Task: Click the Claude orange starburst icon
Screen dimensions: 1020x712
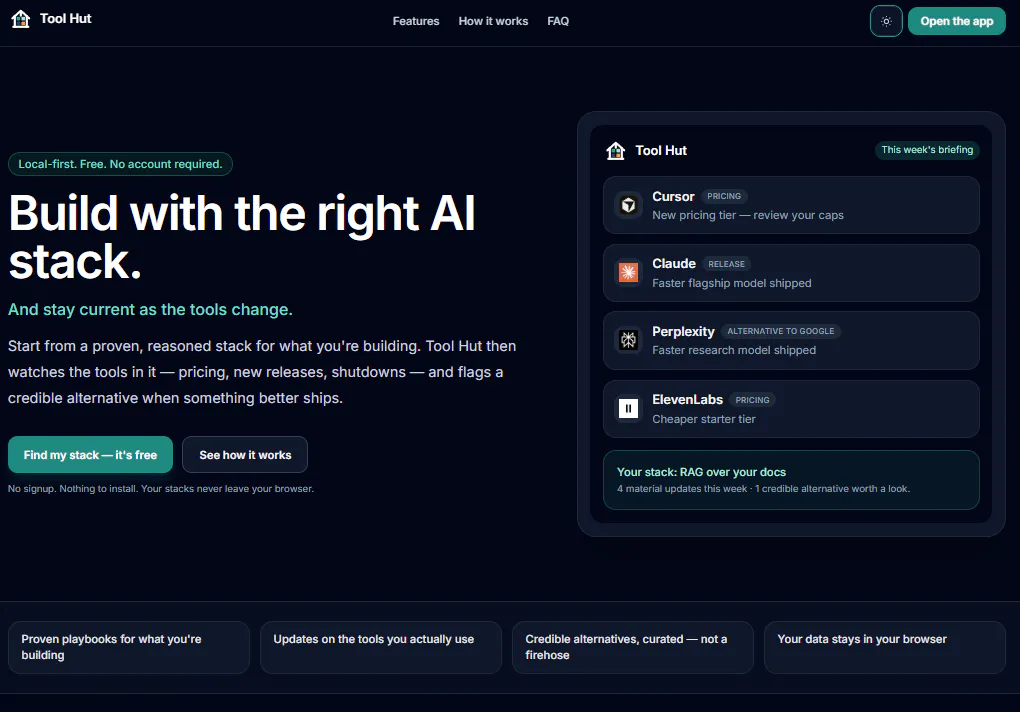Action: point(628,272)
